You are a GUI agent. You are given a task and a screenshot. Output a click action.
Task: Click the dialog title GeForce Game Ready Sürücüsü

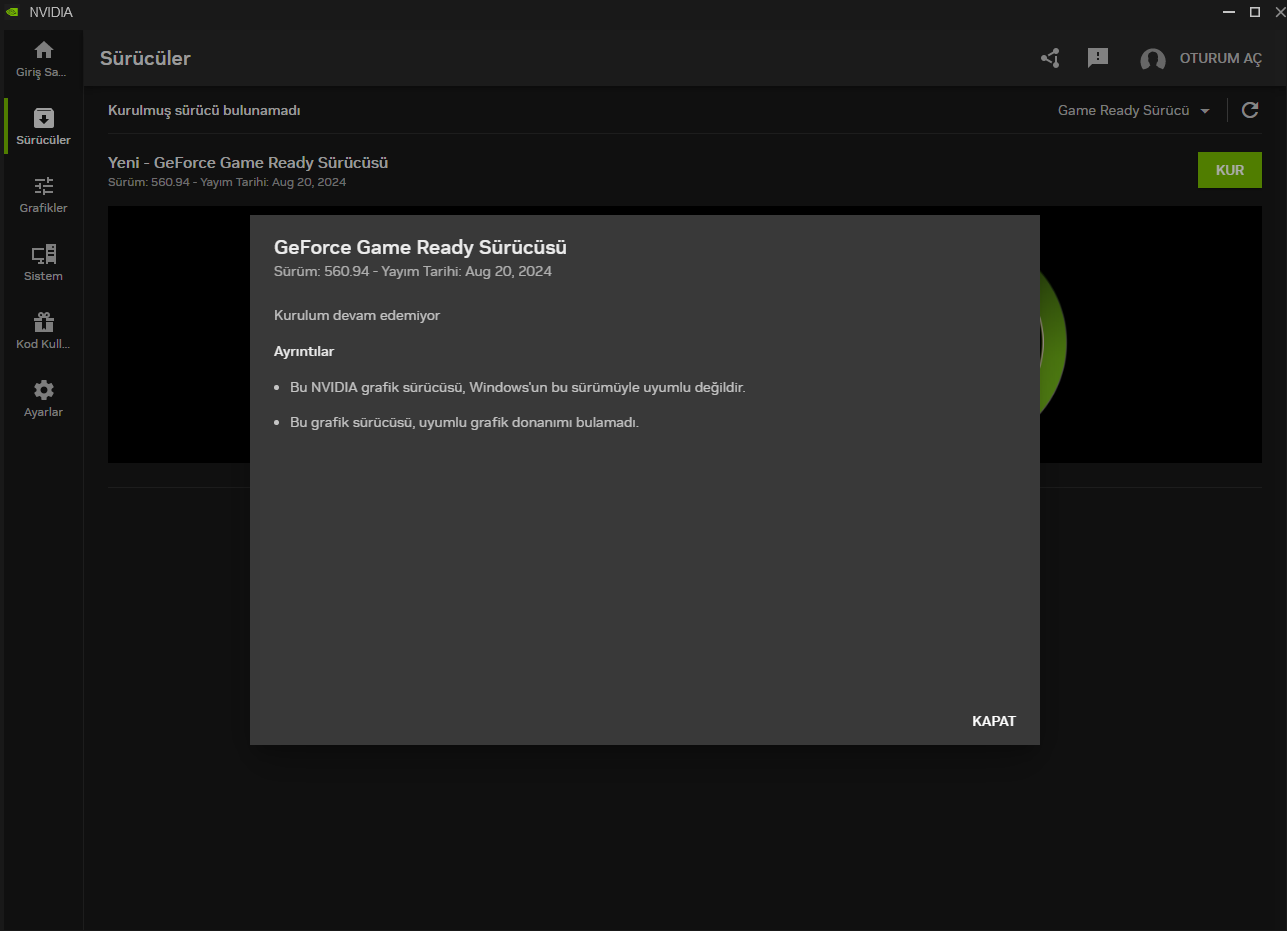[420, 247]
